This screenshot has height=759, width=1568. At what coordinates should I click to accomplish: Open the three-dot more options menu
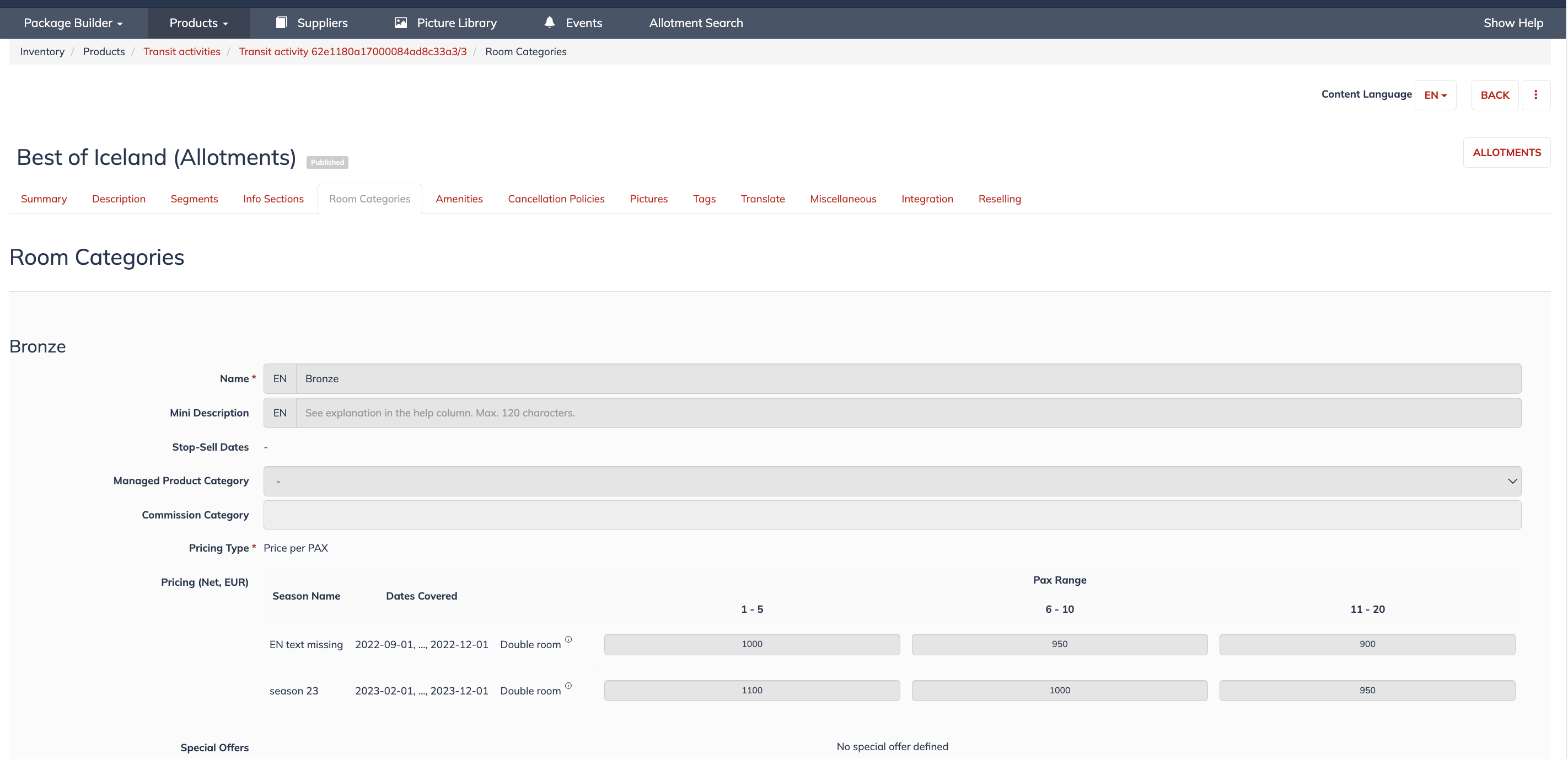click(1535, 95)
